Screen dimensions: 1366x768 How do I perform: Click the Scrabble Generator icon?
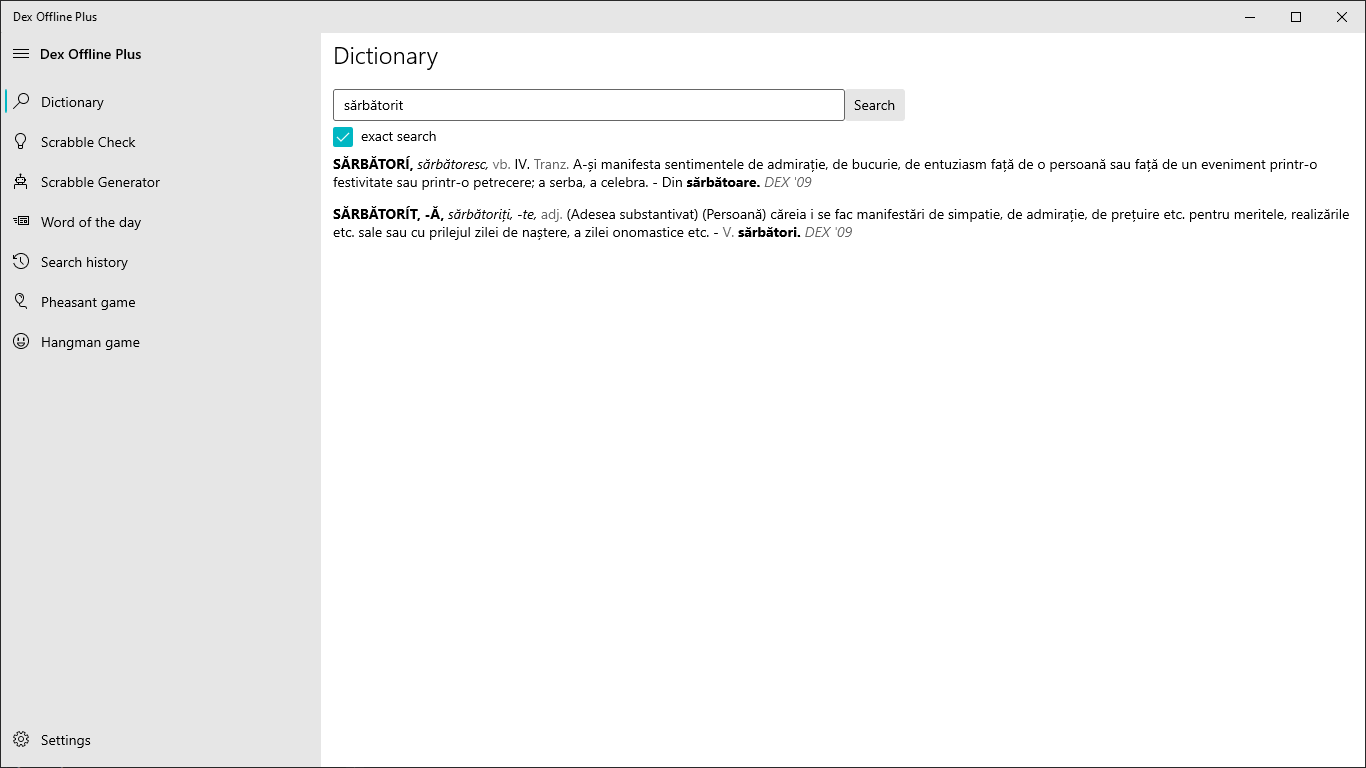tap(21, 182)
